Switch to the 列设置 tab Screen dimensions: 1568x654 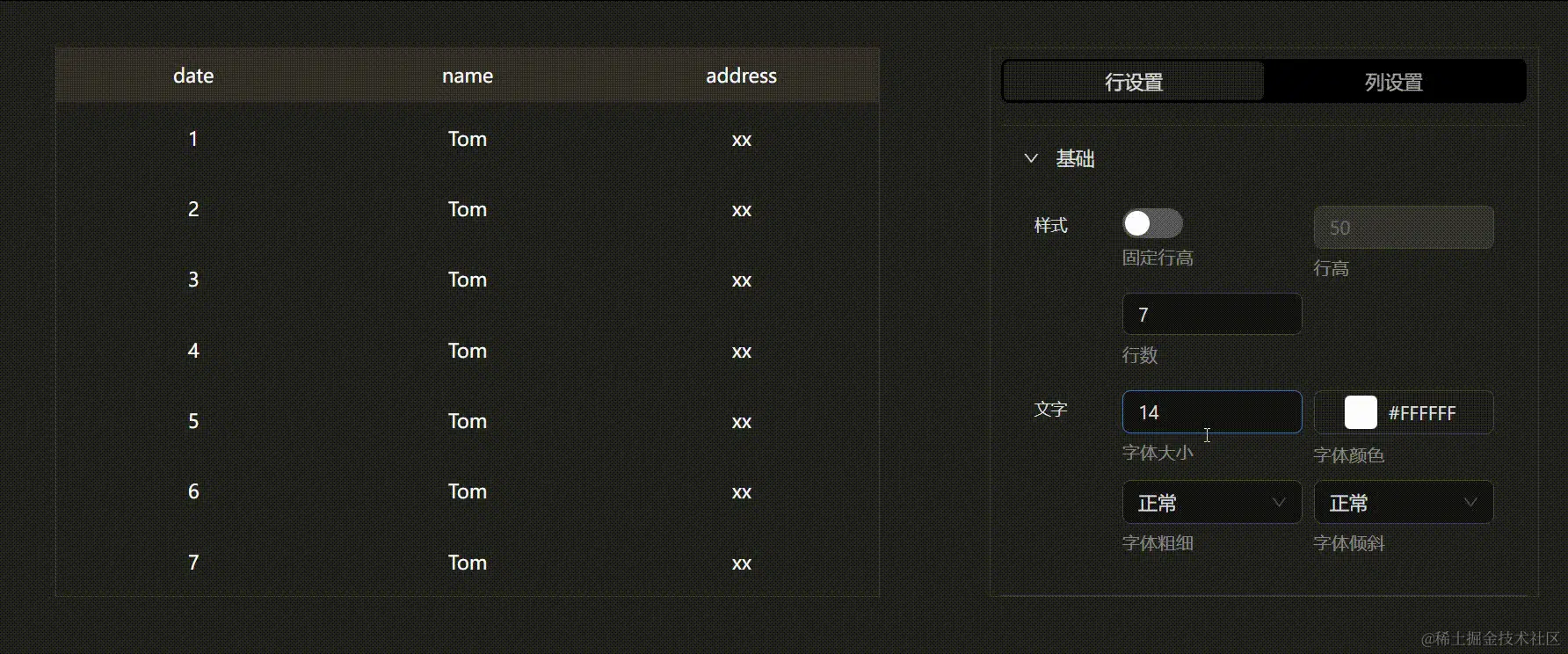[x=1394, y=81]
